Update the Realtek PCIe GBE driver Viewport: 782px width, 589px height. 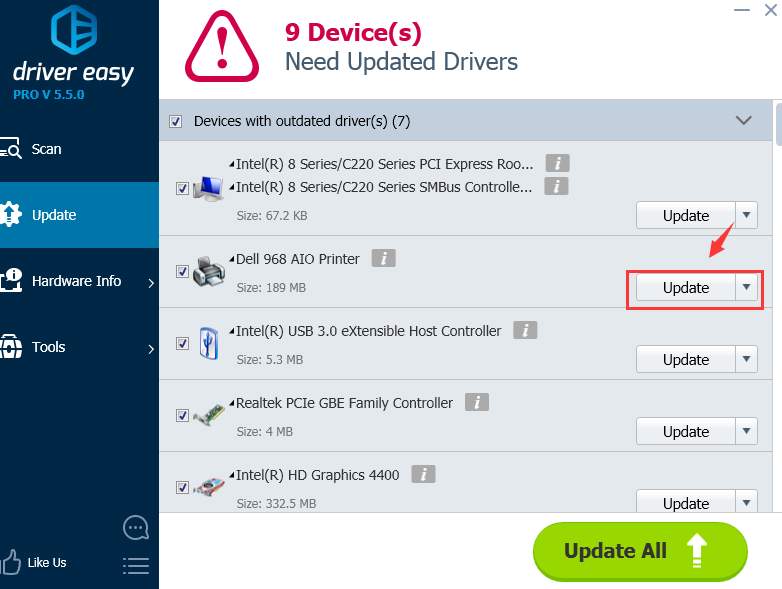[x=686, y=431]
